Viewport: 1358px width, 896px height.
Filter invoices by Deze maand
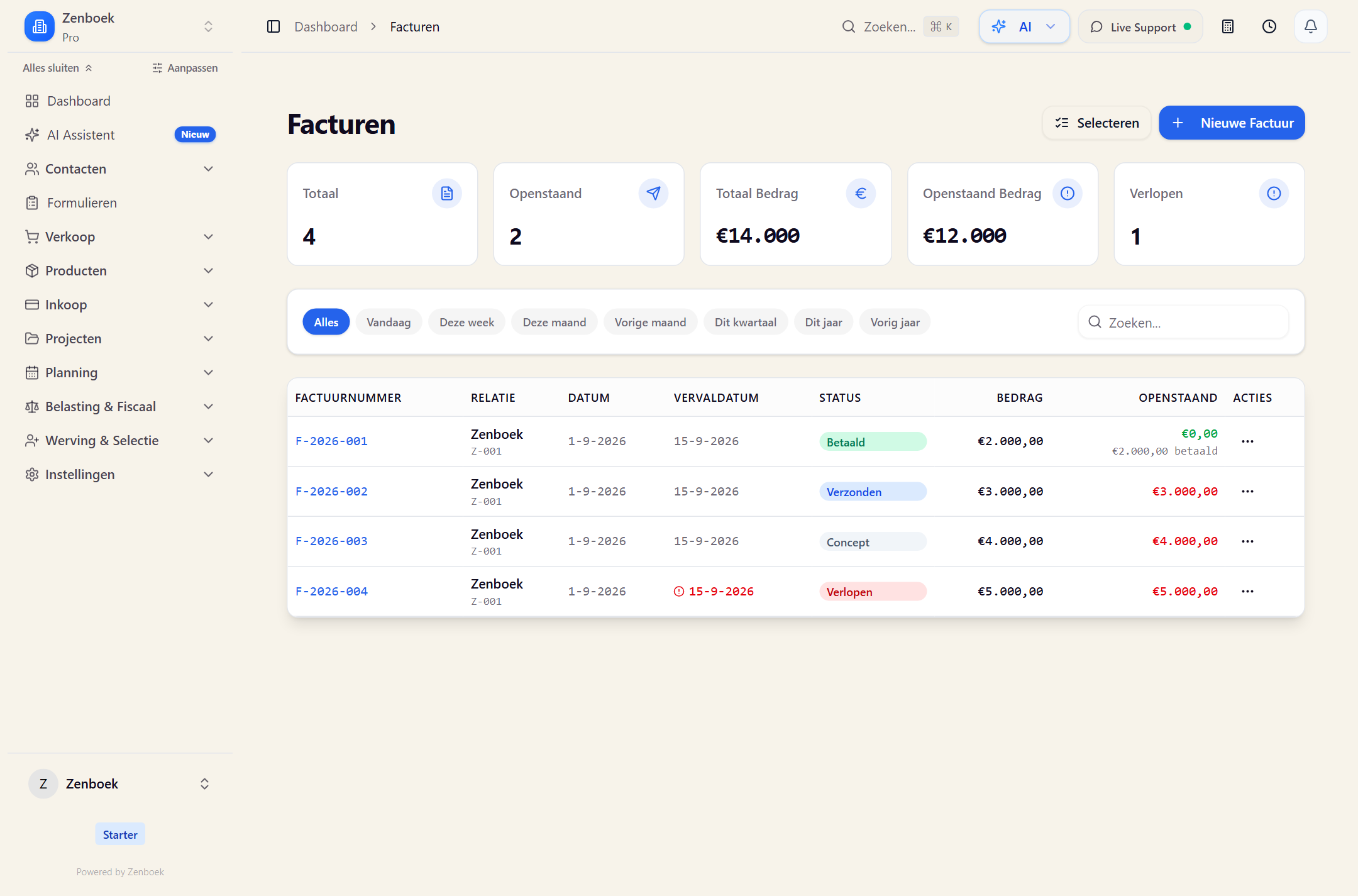(x=554, y=322)
